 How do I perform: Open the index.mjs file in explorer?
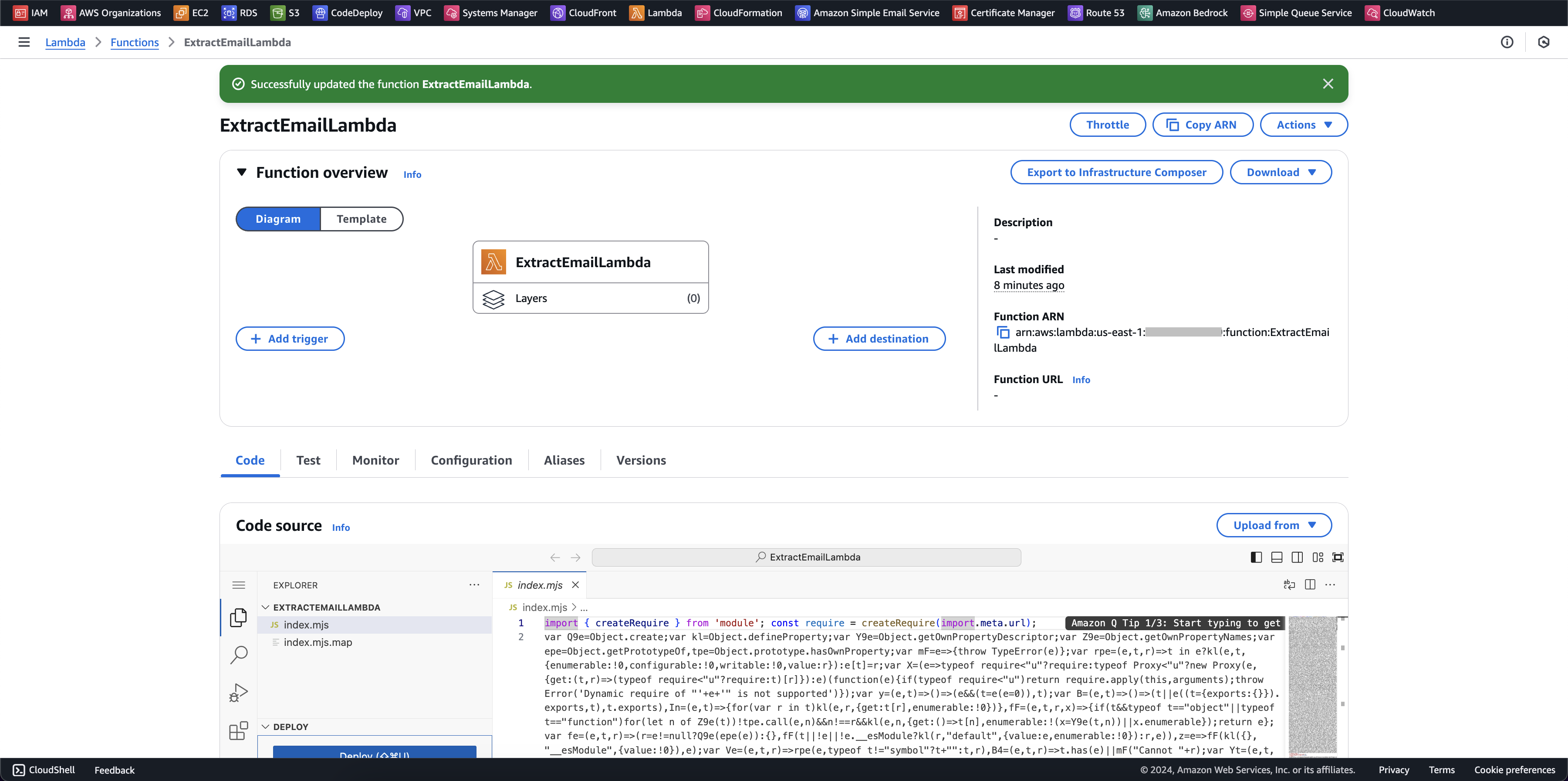(x=306, y=625)
